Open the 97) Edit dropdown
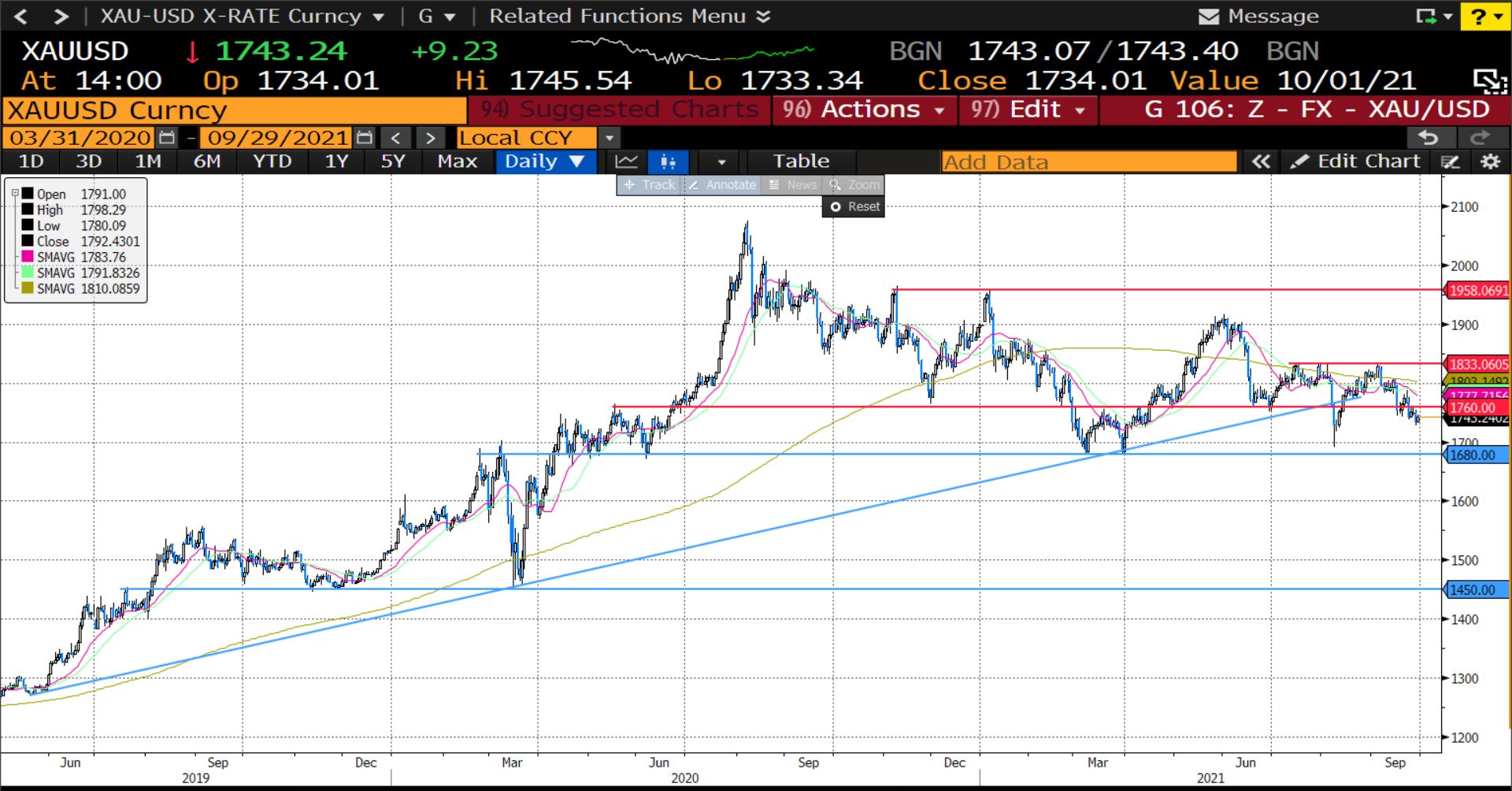Image resolution: width=1512 pixels, height=791 pixels. [x=1028, y=110]
